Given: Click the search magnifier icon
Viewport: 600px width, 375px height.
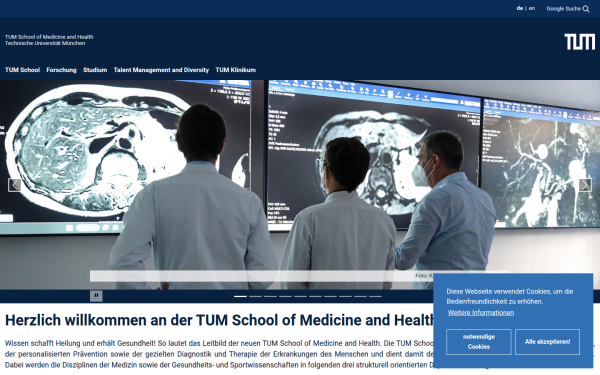Looking at the screenshot, I should click(586, 9).
